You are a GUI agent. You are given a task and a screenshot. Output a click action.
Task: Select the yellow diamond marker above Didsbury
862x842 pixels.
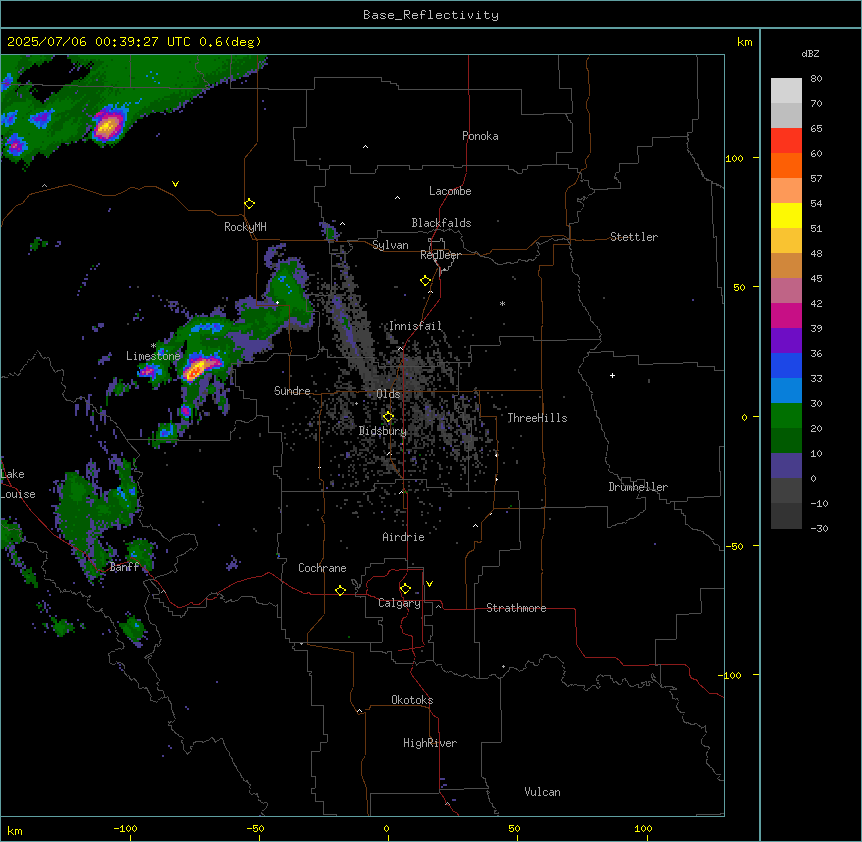pyautogui.click(x=388, y=417)
